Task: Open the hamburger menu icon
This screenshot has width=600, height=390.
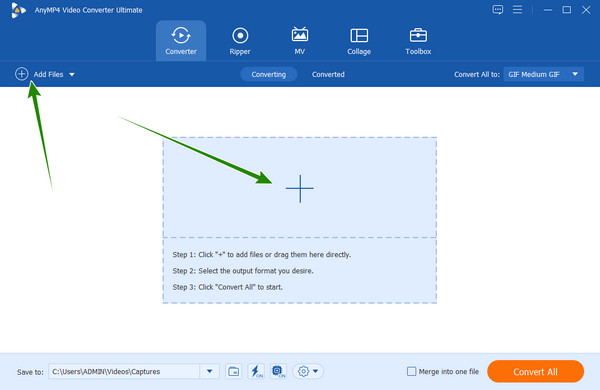Action: 517,10
